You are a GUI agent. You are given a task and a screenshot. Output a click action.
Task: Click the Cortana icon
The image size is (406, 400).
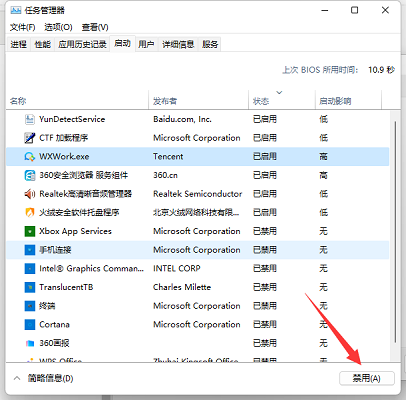(x=30, y=325)
